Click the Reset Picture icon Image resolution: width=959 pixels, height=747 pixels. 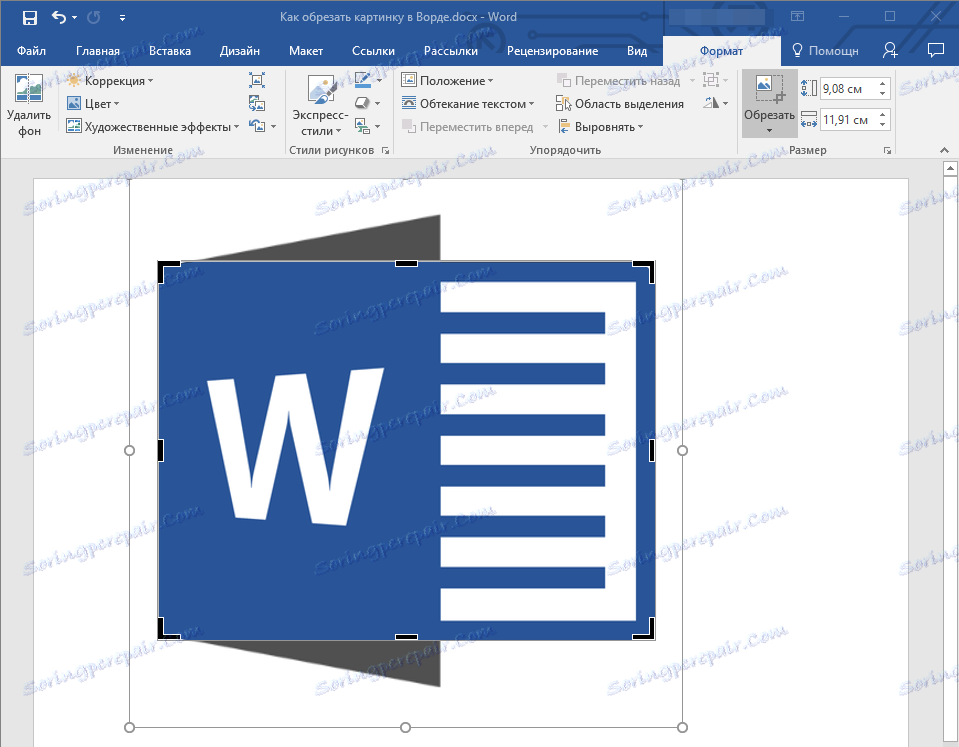[x=257, y=126]
